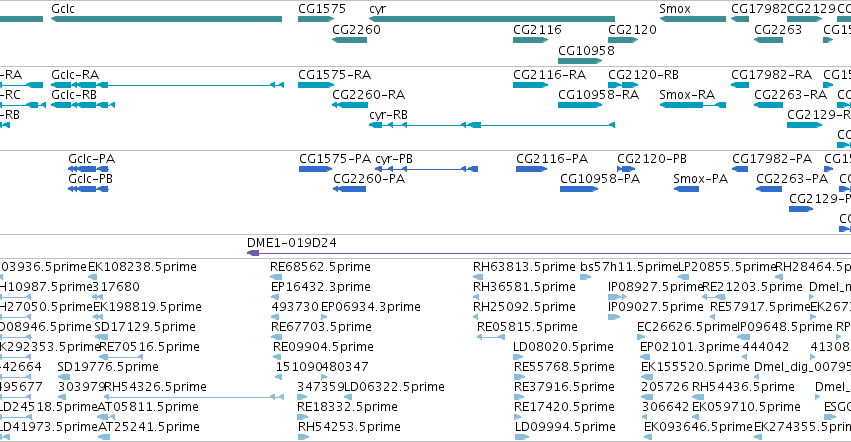This screenshot has height=442, width=851.
Task: Click the Gclc gene bar in the top track
Action: click(167, 19)
